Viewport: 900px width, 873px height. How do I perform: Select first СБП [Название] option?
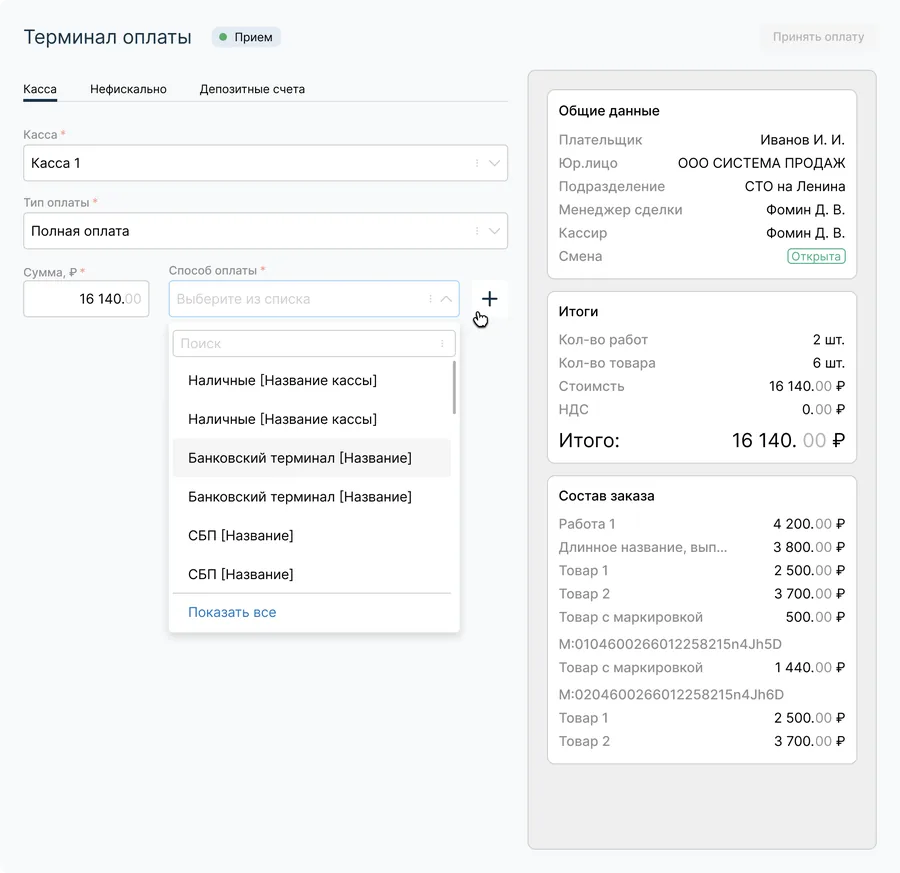(x=312, y=535)
